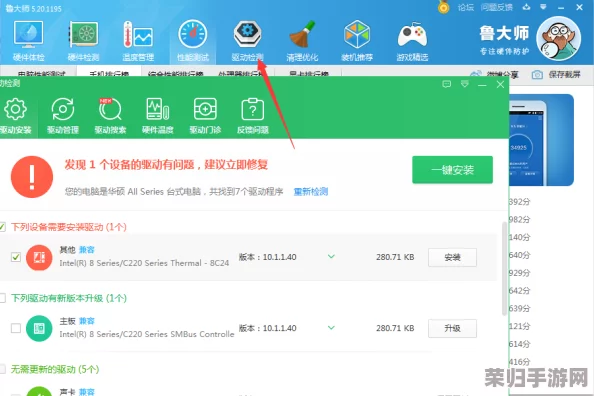Toggle the 无需更新的驱动 group checkbox
Image resolution: width=594 pixels, height=396 pixels.
click(x=2, y=369)
